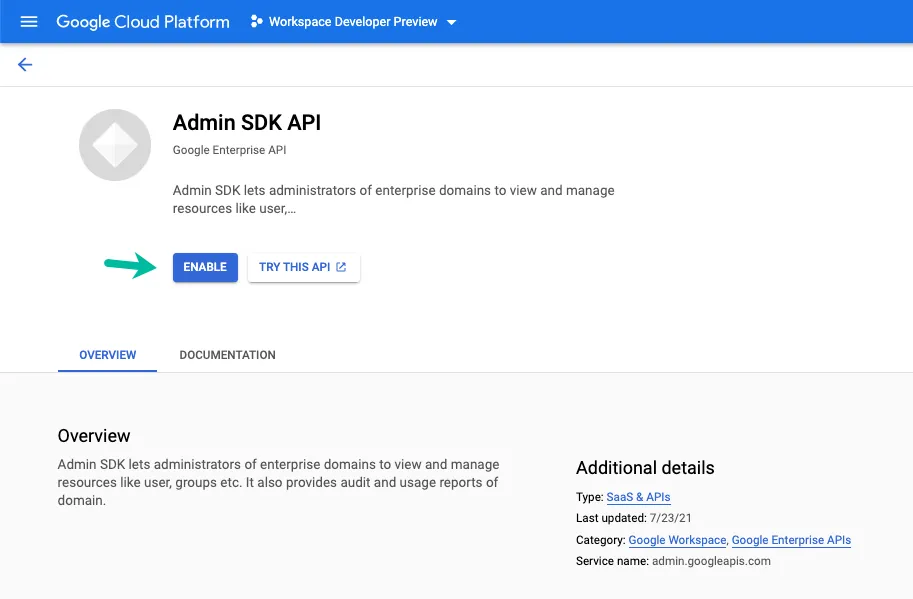Click the Admin SDK API title heading
The width and height of the screenshot is (913, 599).
coord(246,123)
